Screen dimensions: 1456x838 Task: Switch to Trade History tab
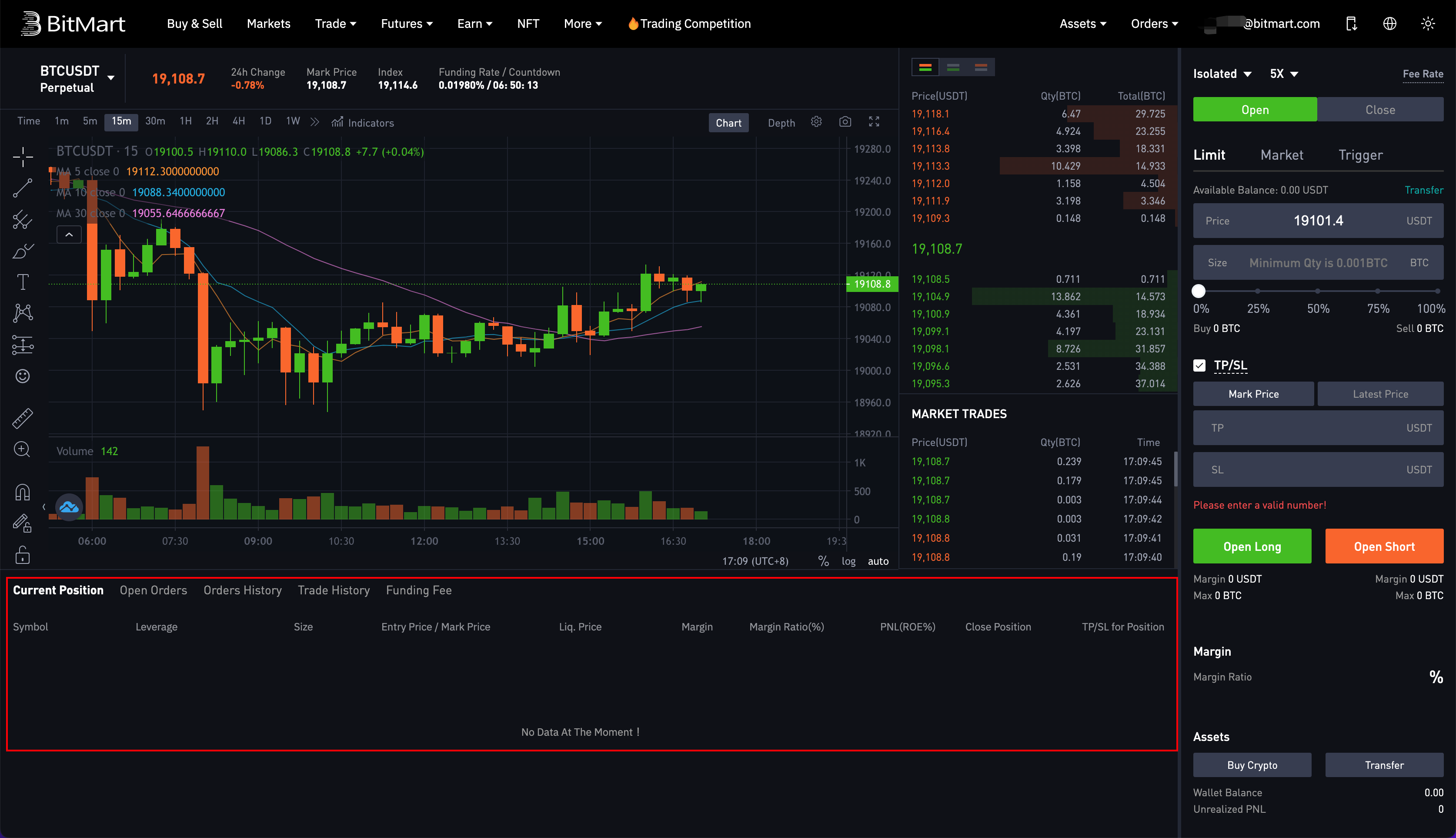click(x=334, y=590)
